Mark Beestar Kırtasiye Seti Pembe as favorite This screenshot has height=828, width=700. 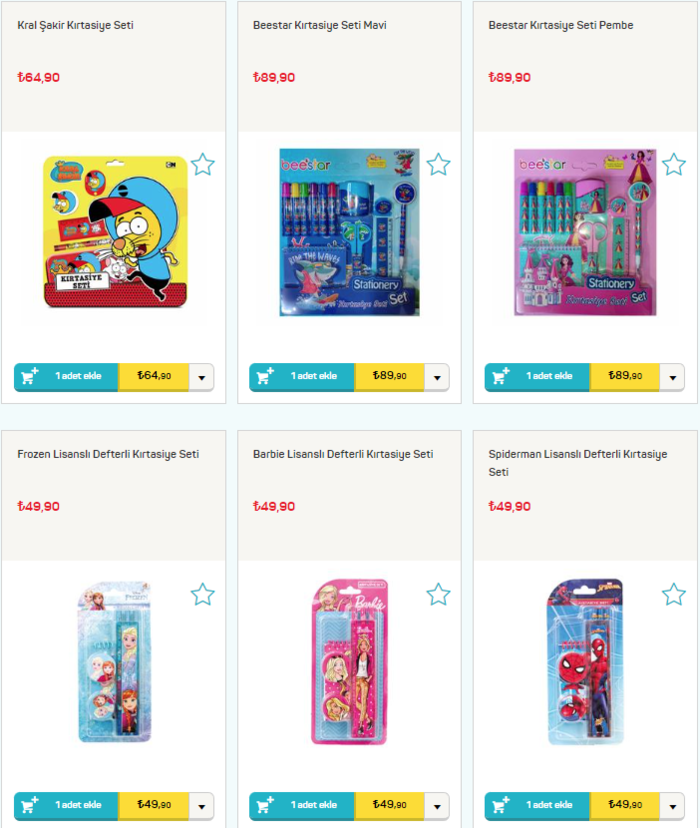(674, 165)
